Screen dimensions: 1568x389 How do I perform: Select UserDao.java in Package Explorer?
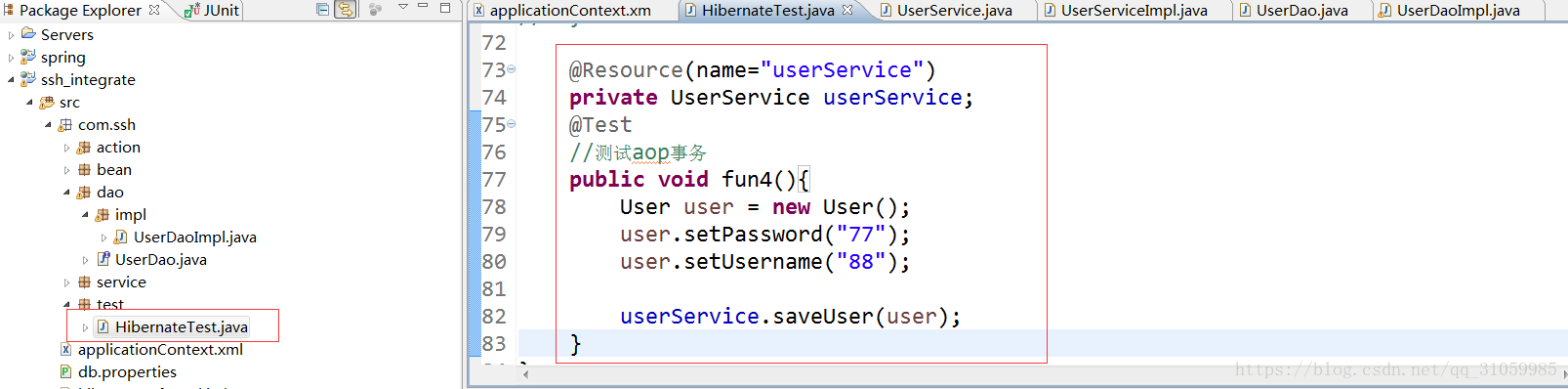coord(161,260)
